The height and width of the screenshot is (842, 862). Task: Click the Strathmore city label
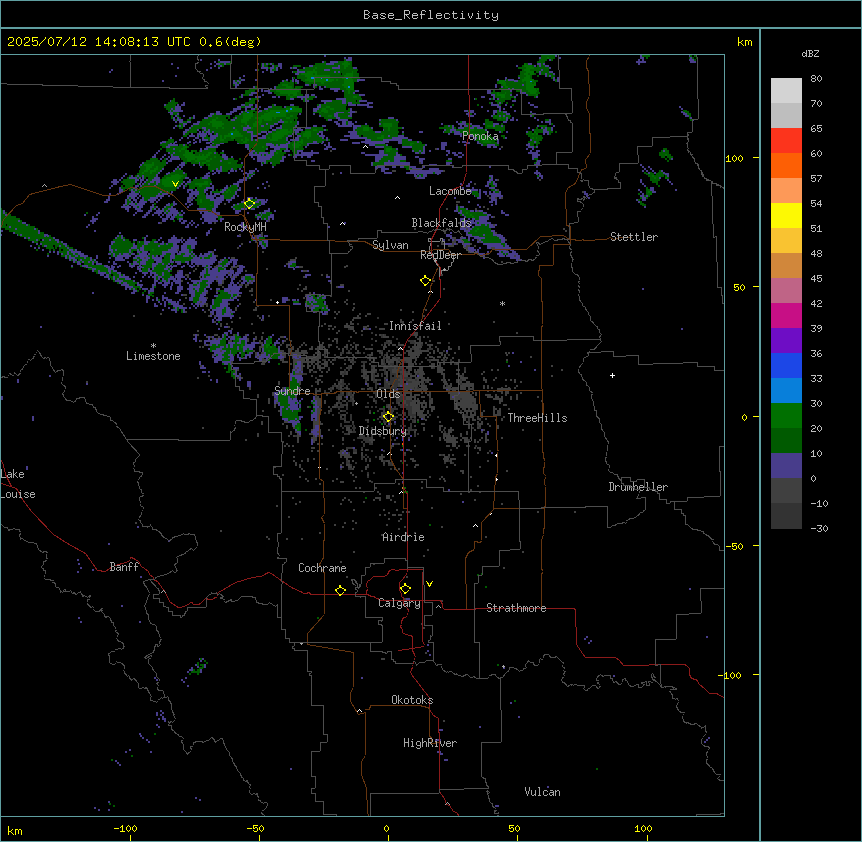(x=516, y=608)
